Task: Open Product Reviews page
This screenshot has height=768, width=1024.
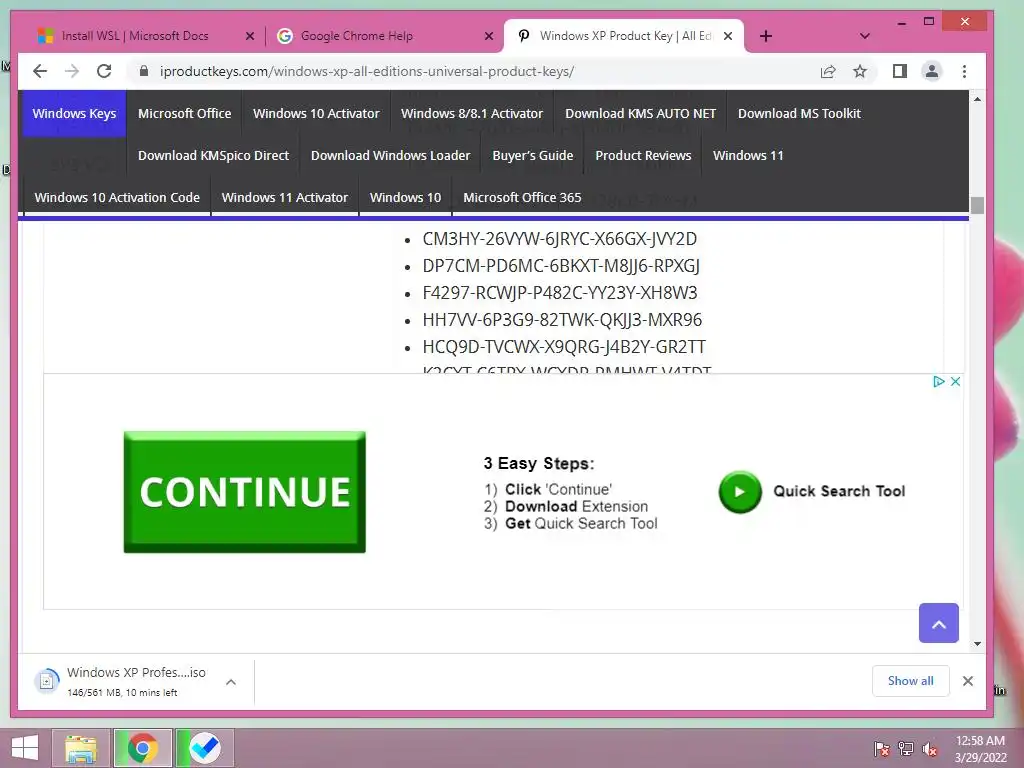Action: coord(643,155)
